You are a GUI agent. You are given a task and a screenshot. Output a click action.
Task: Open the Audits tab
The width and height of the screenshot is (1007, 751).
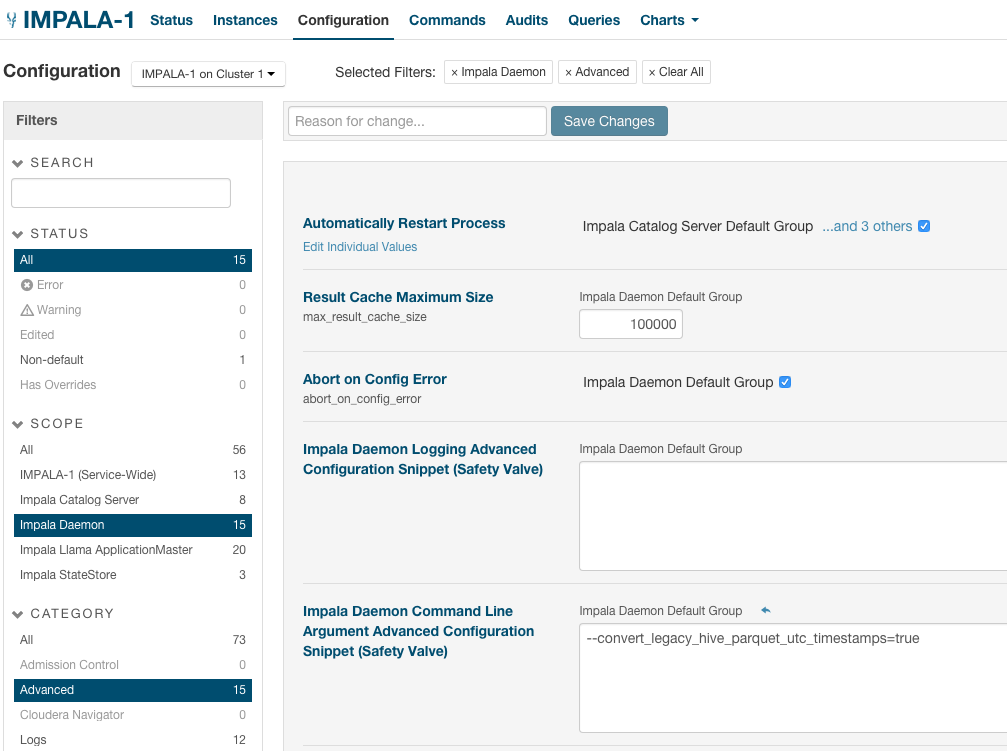pyautogui.click(x=526, y=20)
